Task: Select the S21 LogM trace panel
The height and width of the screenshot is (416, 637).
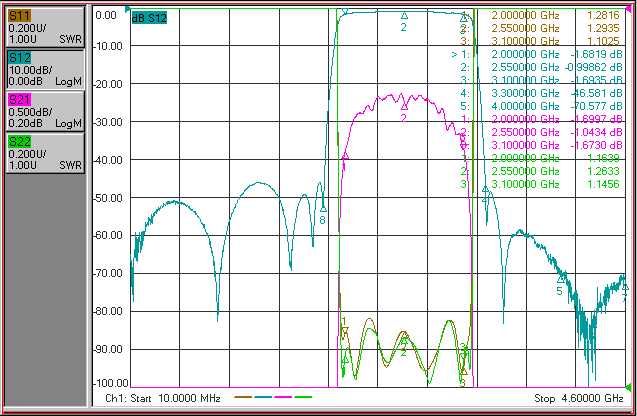Action: (45, 111)
